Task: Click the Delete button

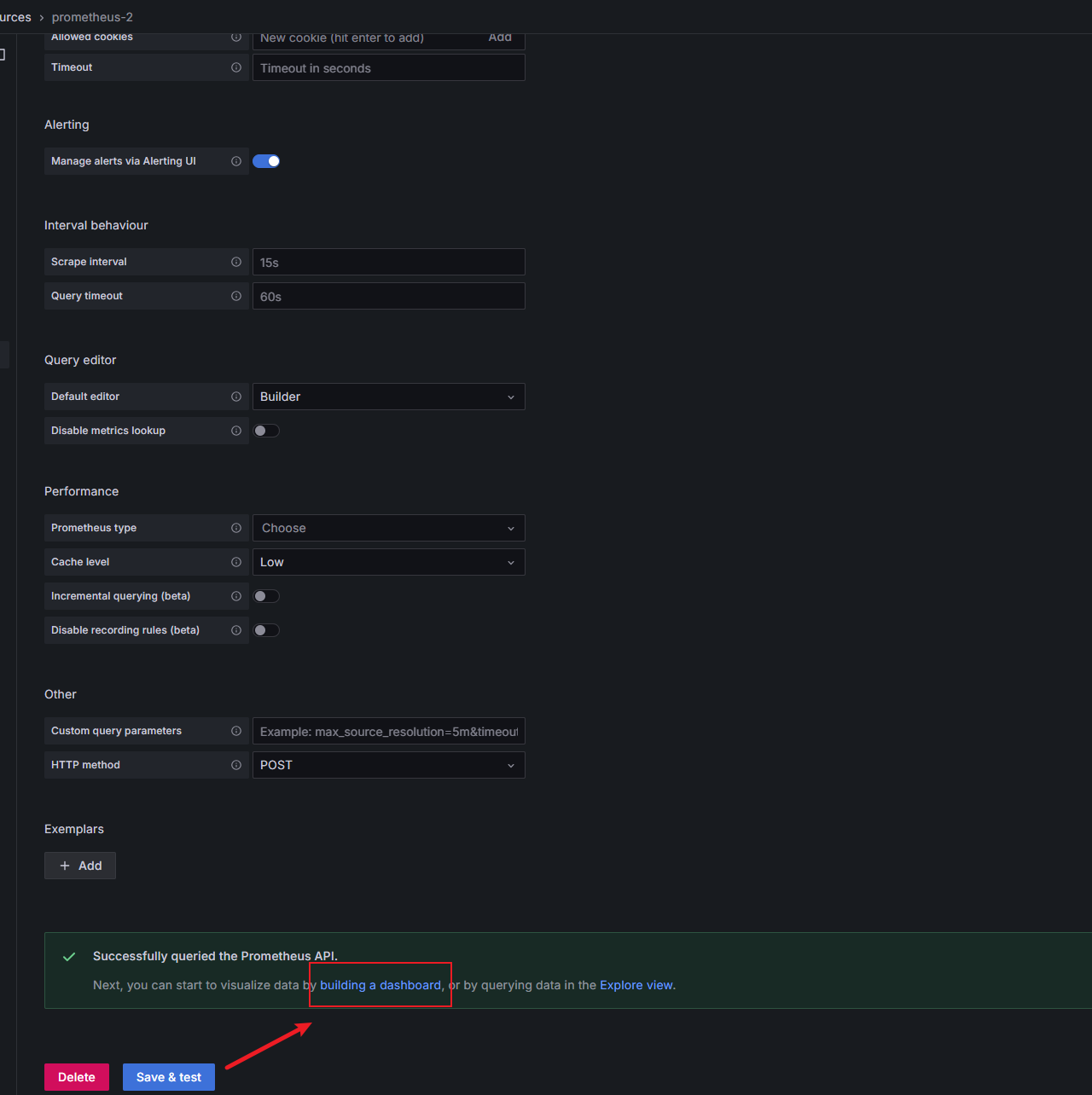Action: pyautogui.click(x=77, y=1077)
